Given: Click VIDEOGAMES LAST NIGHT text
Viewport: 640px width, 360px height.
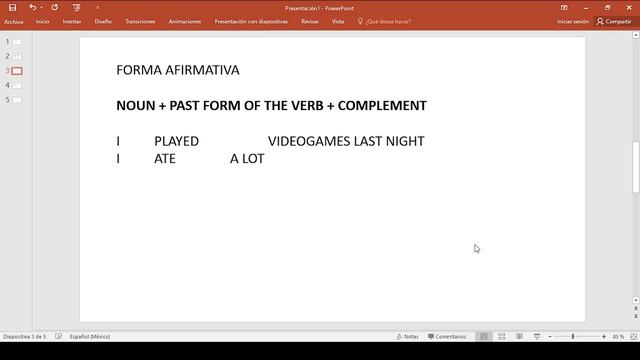Looking at the screenshot, I should (x=346, y=141).
